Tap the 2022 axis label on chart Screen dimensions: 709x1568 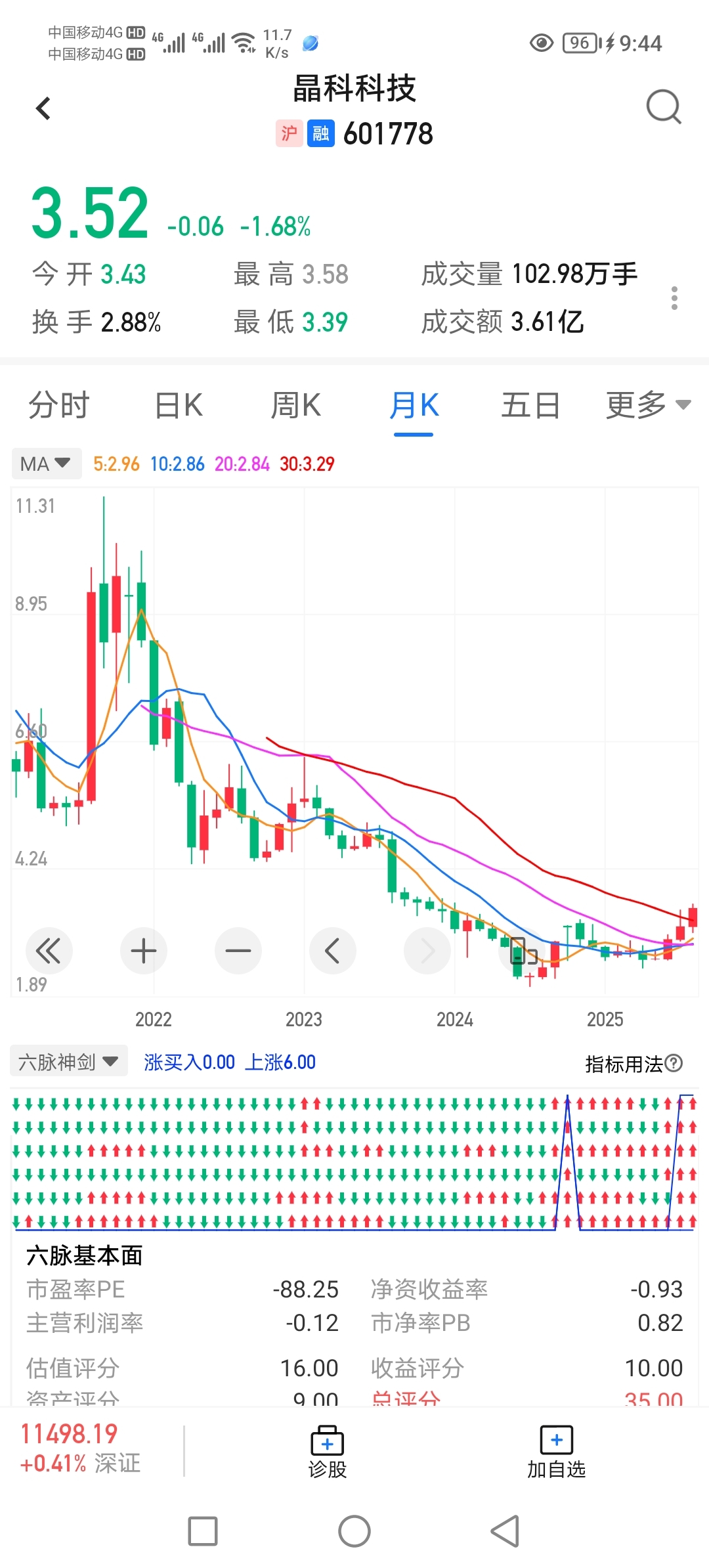click(x=154, y=1020)
